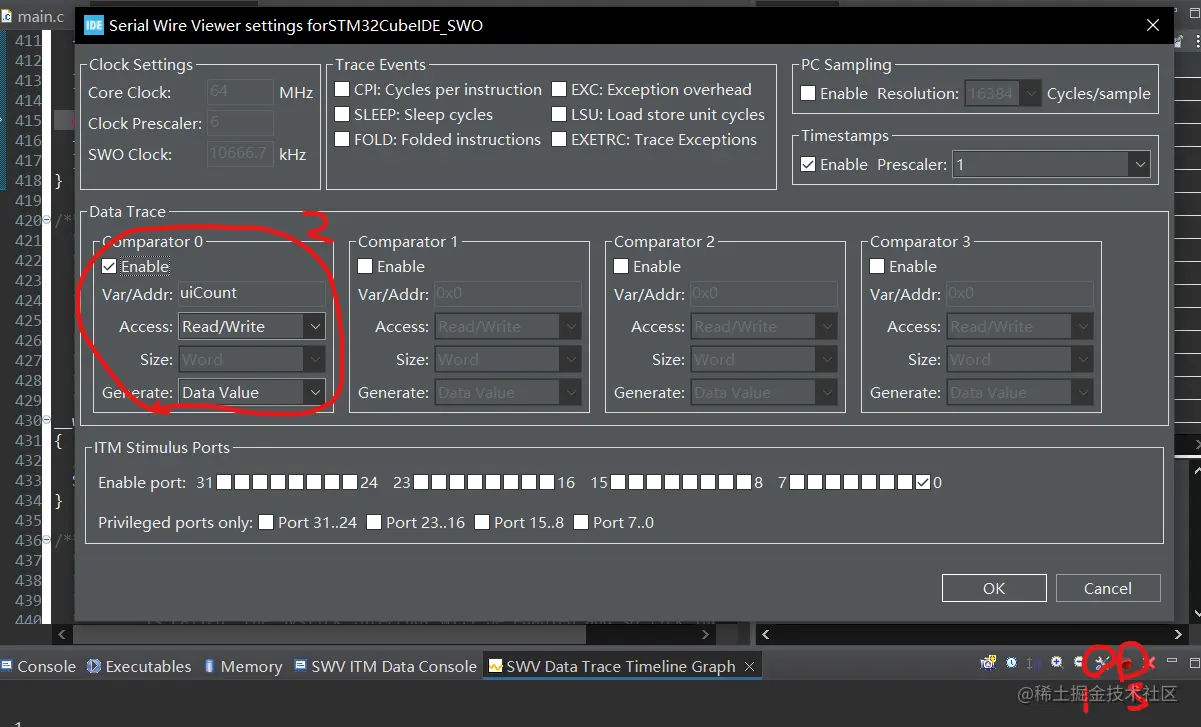Open Comparator 0 Size dropdown

pyautogui.click(x=252, y=360)
